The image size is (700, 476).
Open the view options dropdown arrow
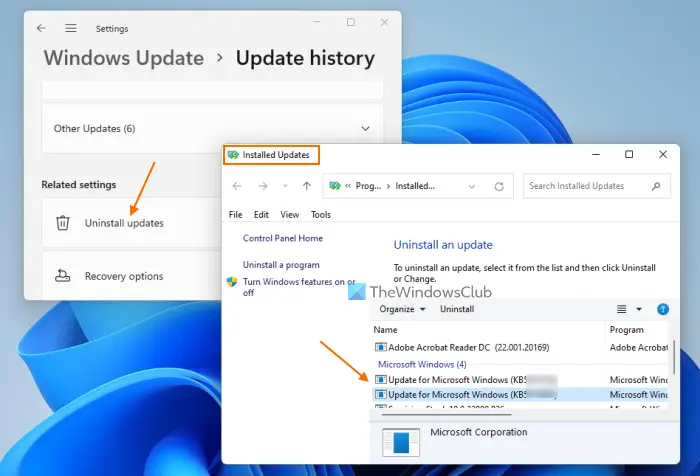[x=639, y=309]
